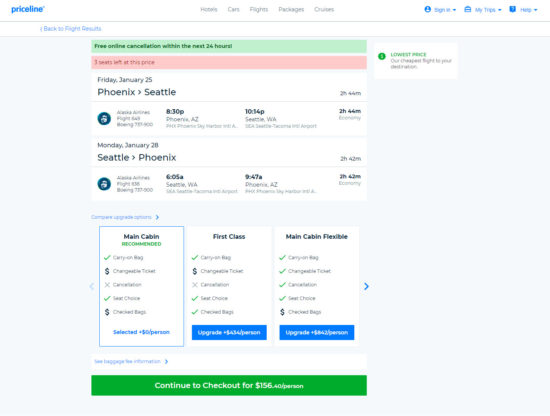Show next fare options with right arrow
The width and height of the screenshot is (550, 416).
coord(366,286)
